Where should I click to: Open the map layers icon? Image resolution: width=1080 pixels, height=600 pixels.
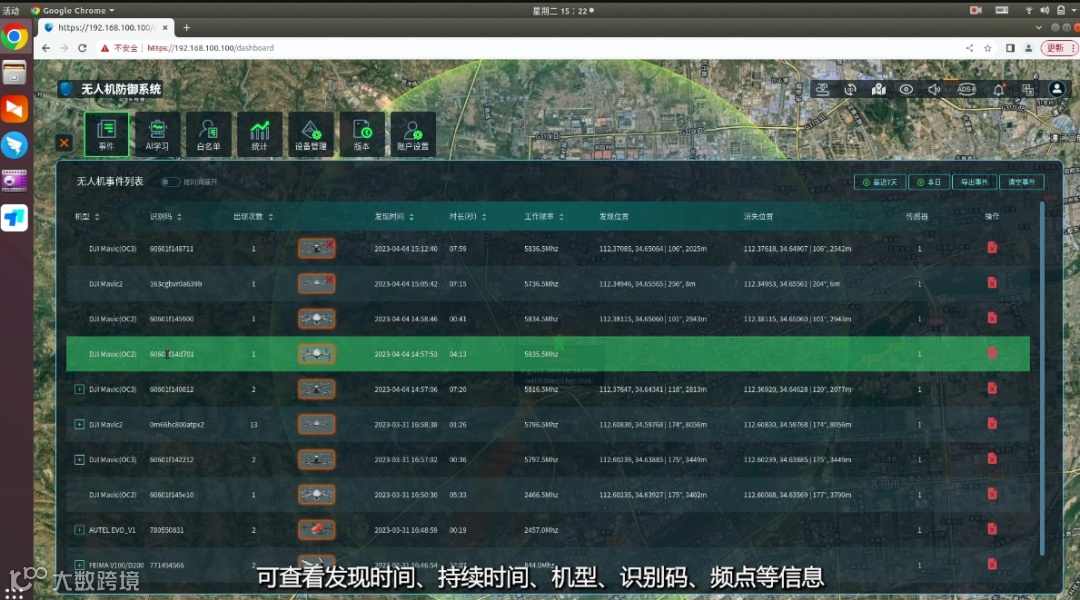(878, 90)
